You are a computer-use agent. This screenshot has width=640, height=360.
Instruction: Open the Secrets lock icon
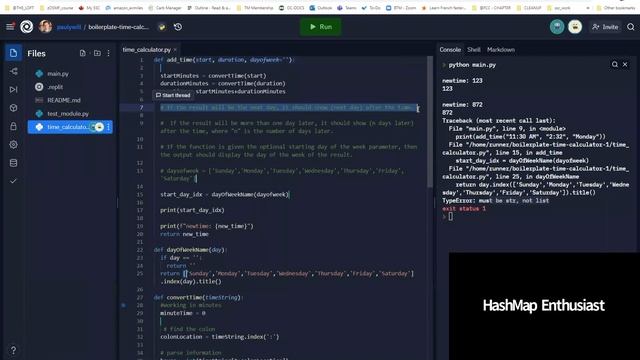pyautogui.click(x=13, y=126)
